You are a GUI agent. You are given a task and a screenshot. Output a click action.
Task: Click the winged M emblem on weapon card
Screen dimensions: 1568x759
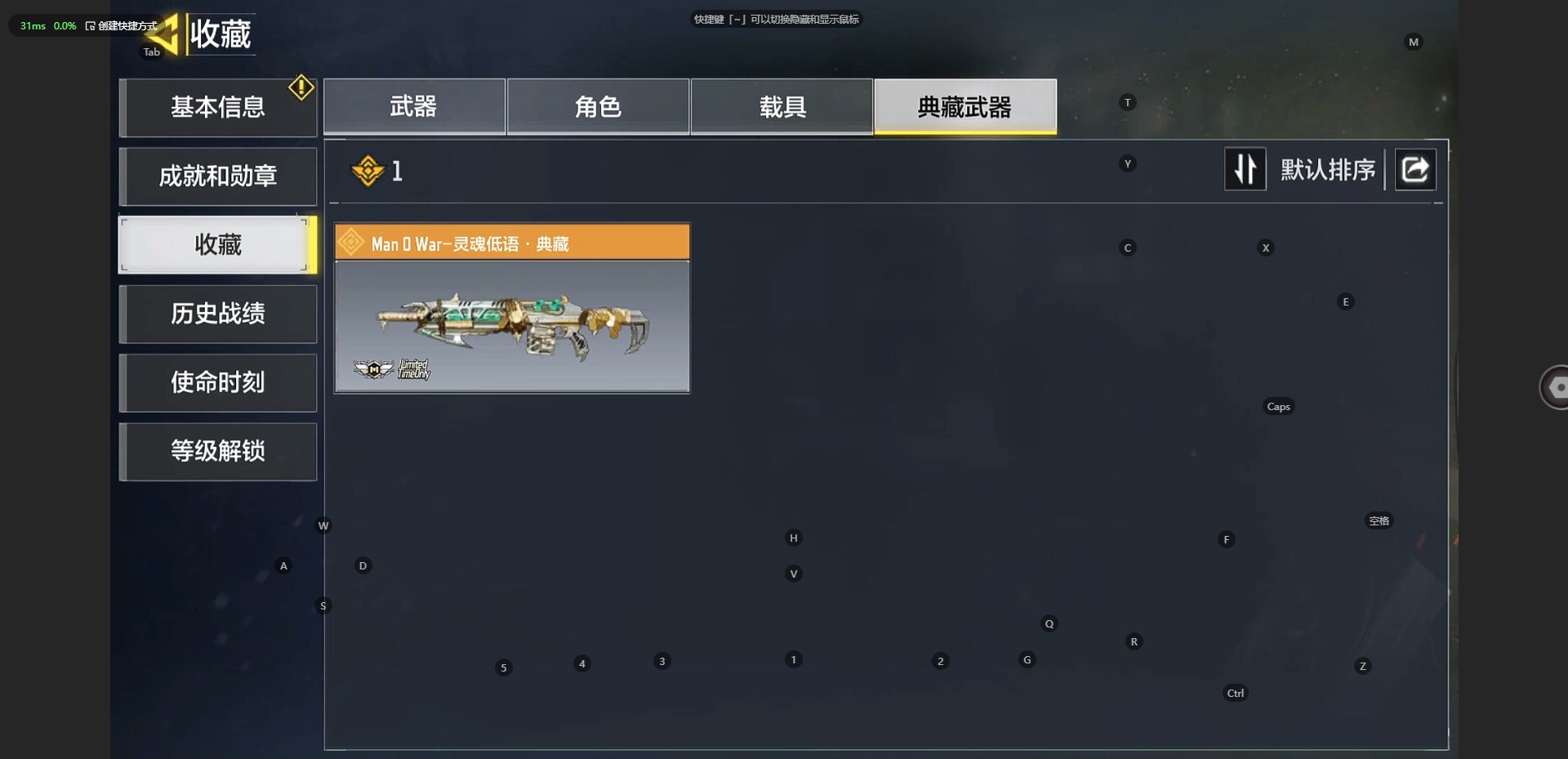374,369
